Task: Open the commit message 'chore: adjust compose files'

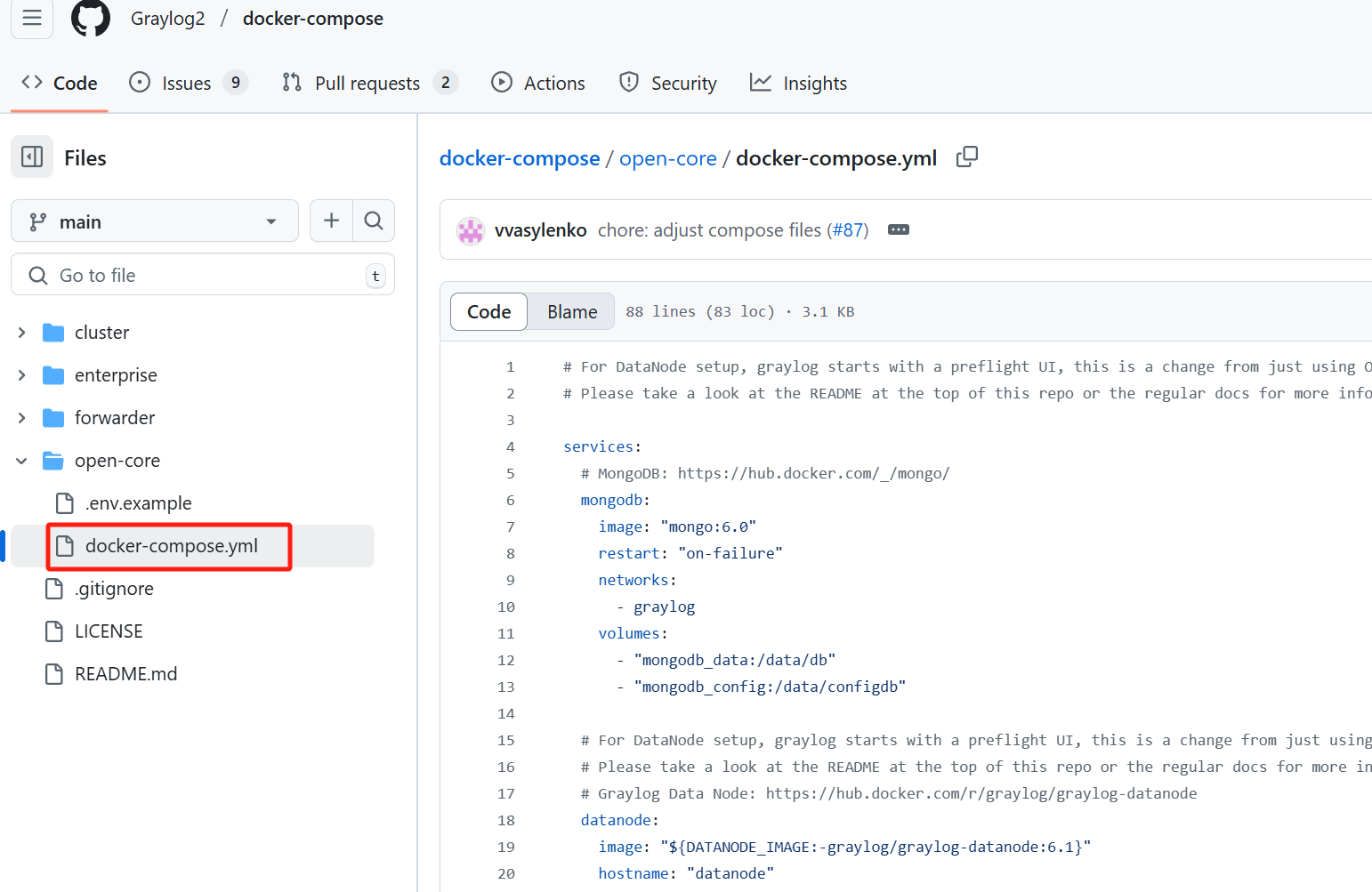Action: (710, 230)
